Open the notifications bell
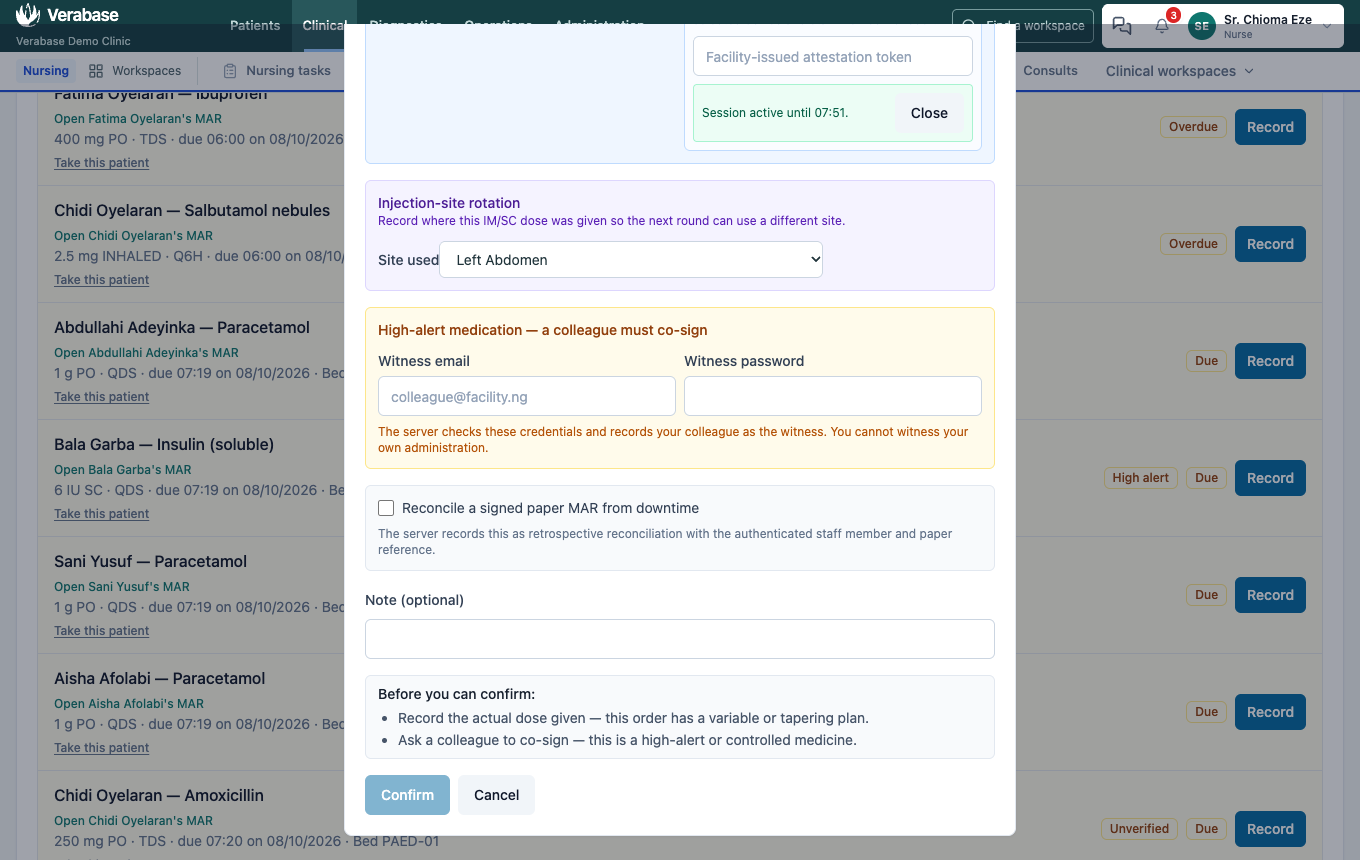The width and height of the screenshot is (1360, 860). click(x=1162, y=26)
